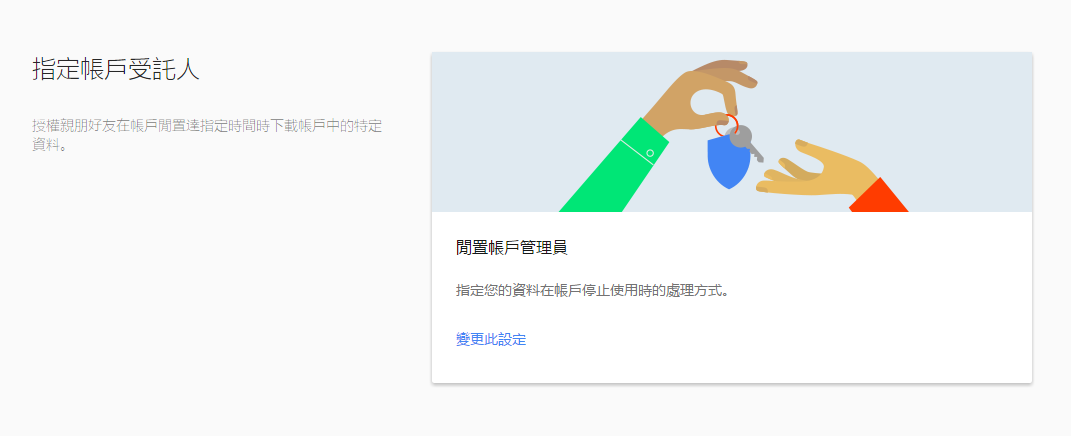
Task: Click the orange-red sleeve
Action: (x=878, y=196)
